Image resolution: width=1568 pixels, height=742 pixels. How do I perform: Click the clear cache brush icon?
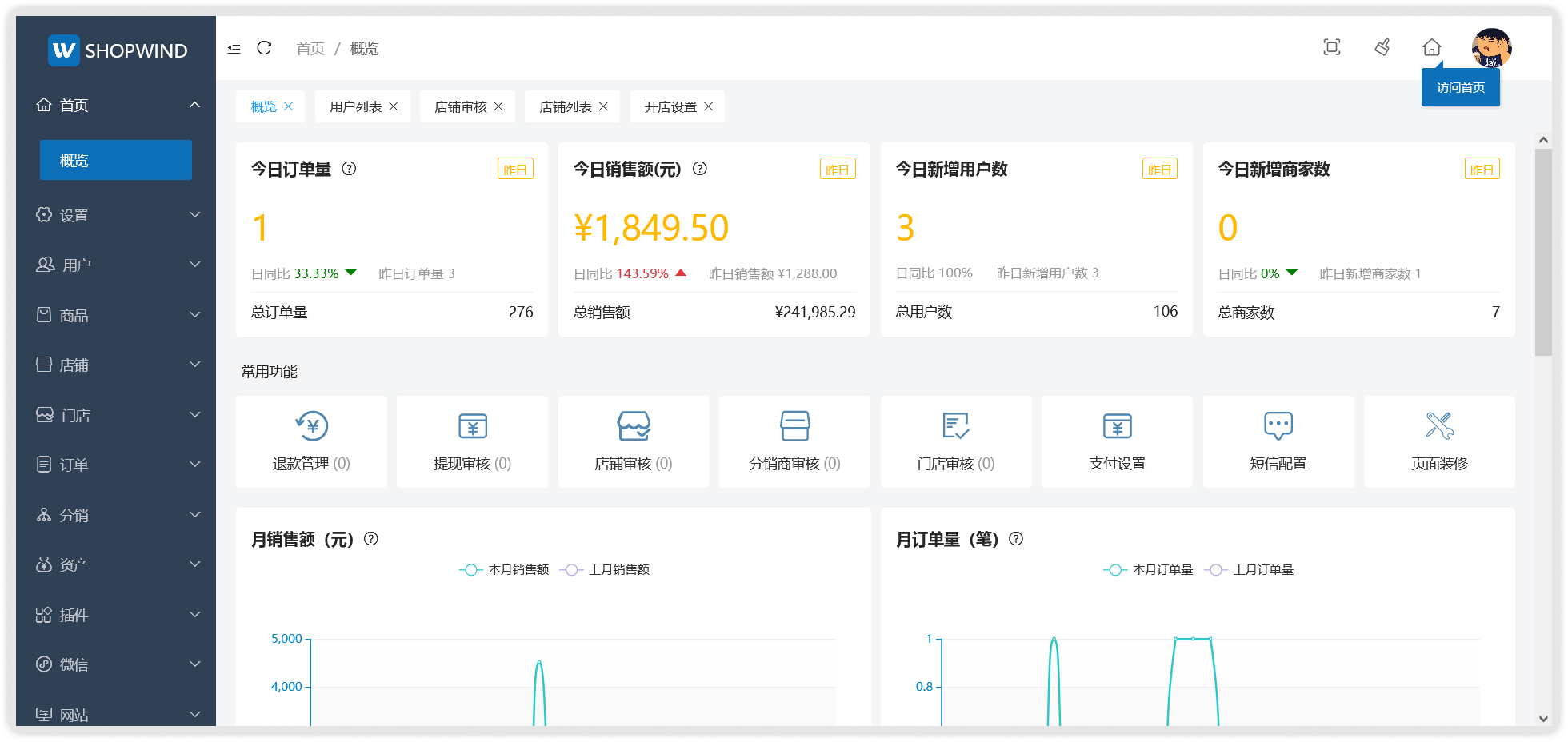click(x=1382, y=47)
